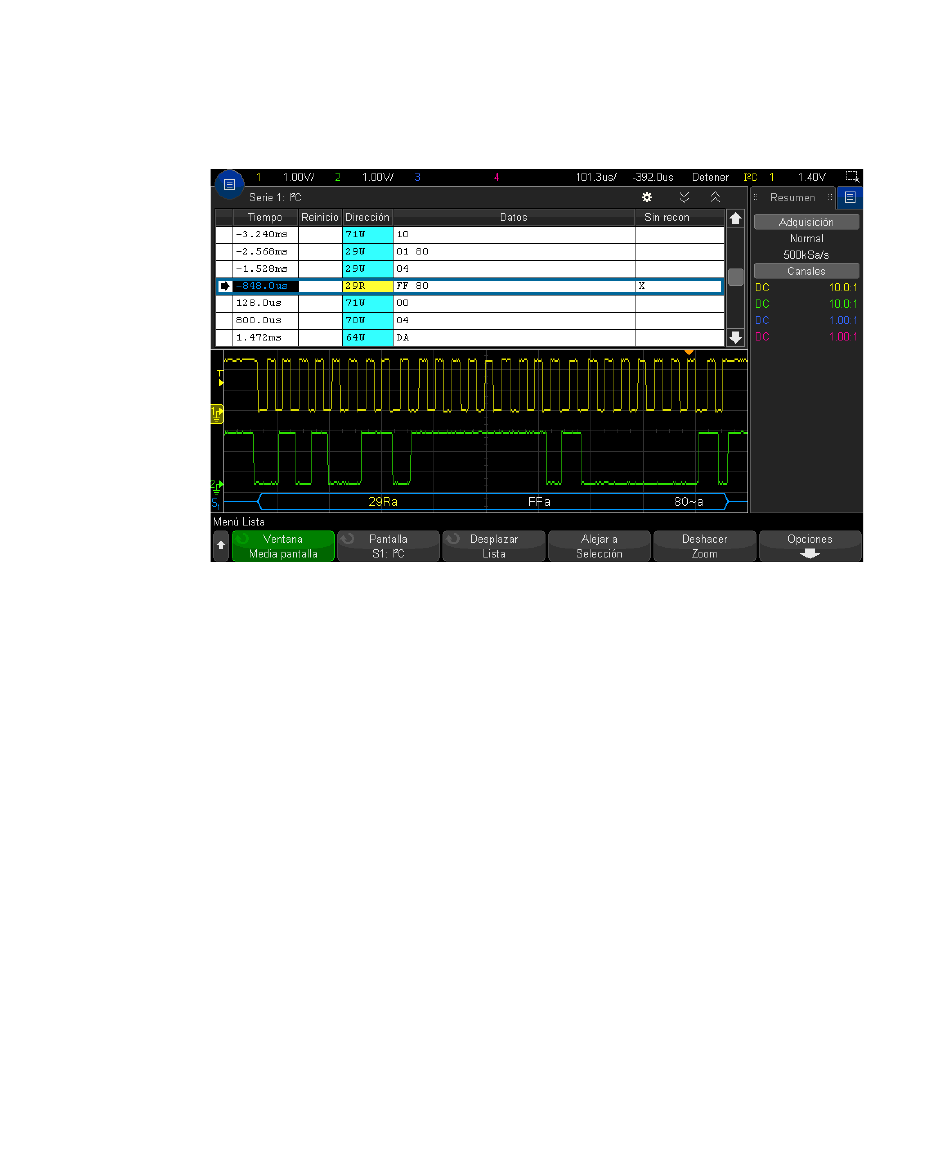Click the 29Ra decoded bus segment

click(x=383, y=502)
